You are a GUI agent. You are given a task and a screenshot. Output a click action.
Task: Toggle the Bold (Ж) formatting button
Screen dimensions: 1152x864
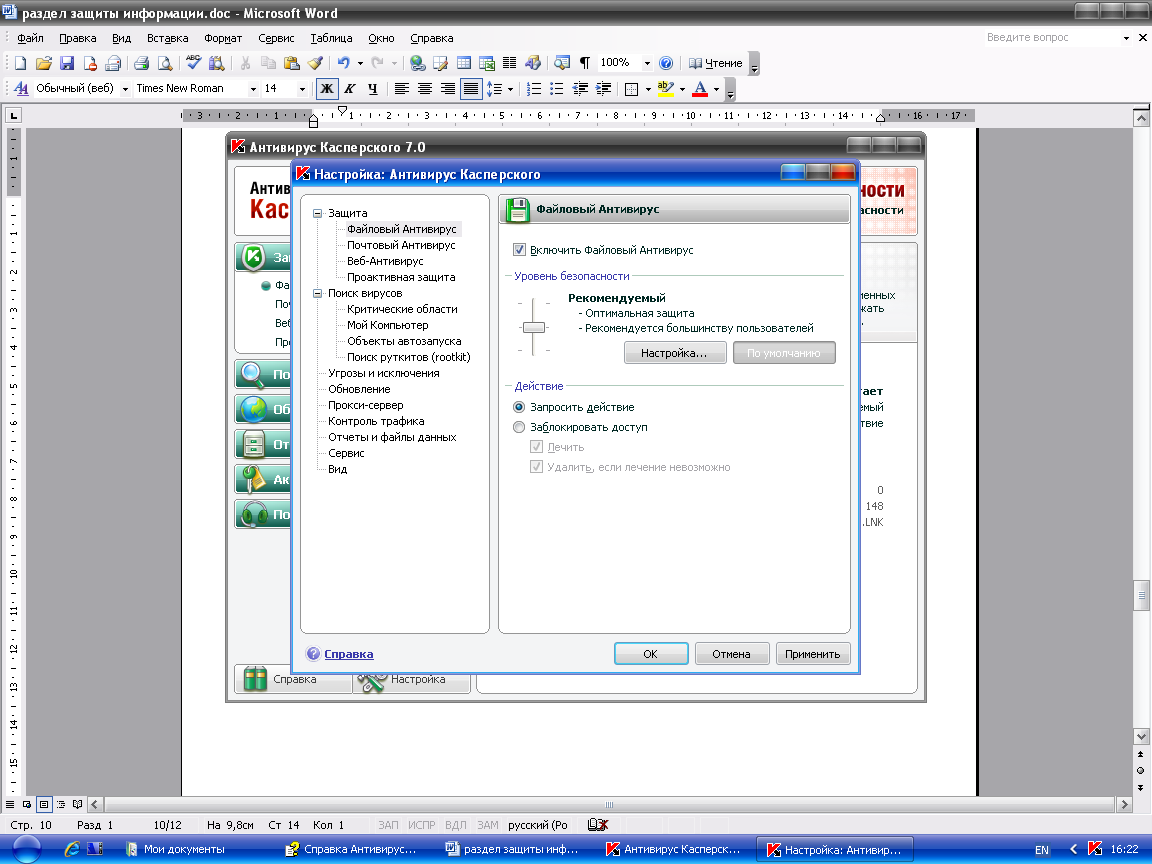click(327, 89)
